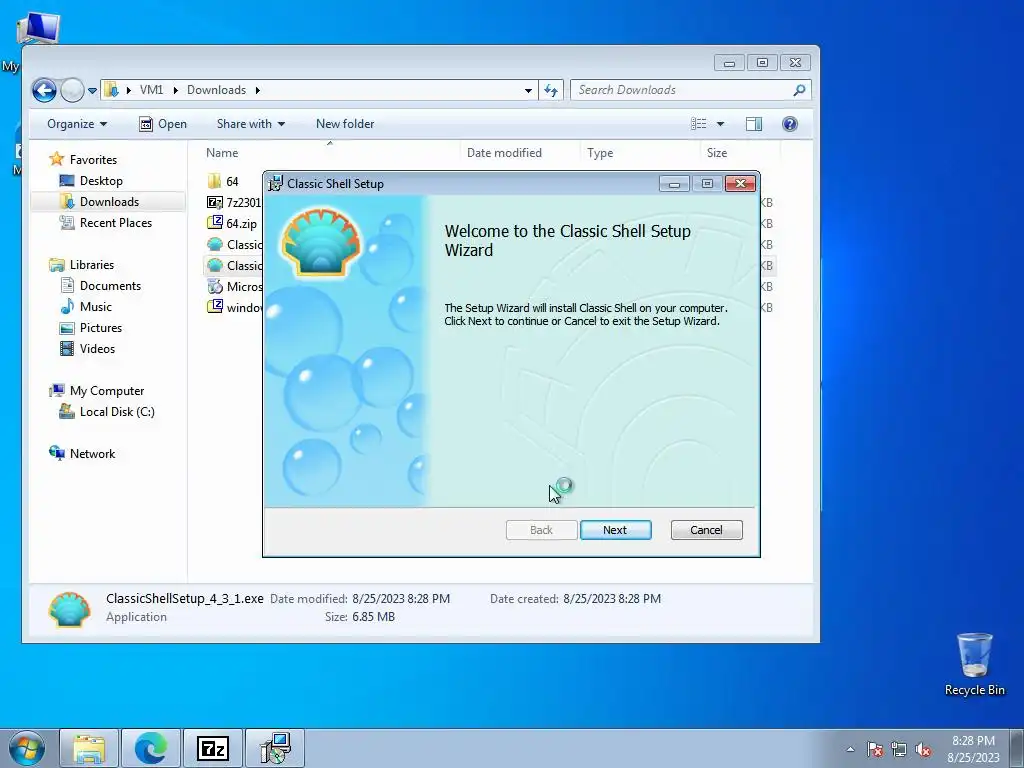
Task: Select the Micros installer file icon
Action: [x=215, y=286]
